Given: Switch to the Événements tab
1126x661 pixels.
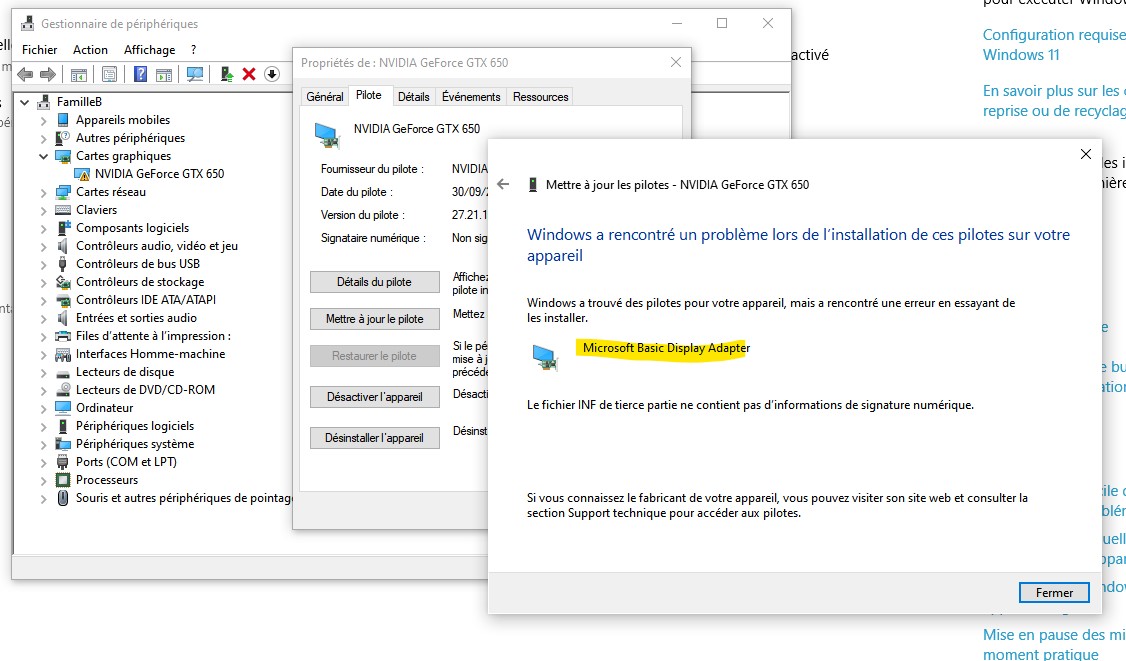Looking at the screenshot, I should tap(471, 97).
